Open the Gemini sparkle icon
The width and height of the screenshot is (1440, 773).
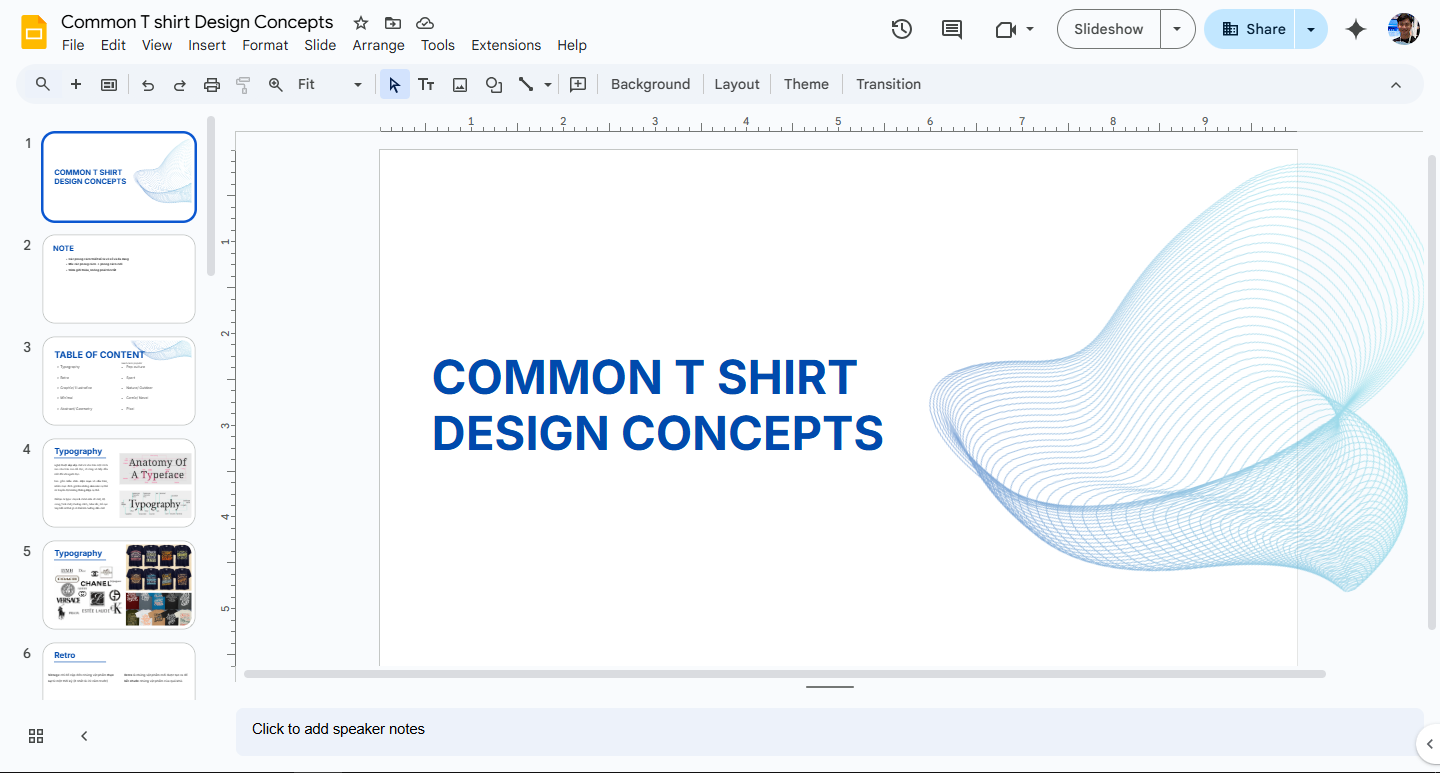coord(1356,29)
